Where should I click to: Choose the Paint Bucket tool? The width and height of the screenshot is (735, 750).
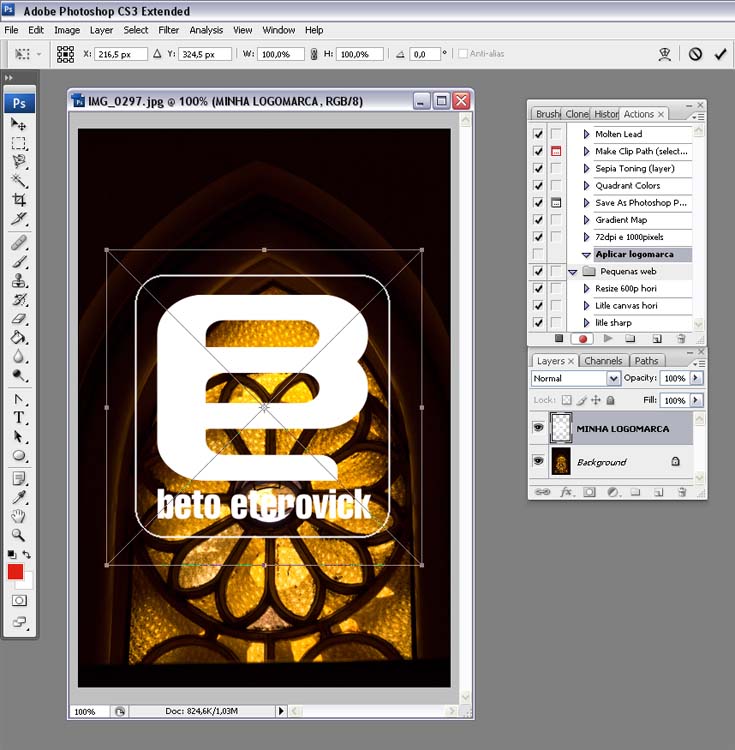pos(19,338)
